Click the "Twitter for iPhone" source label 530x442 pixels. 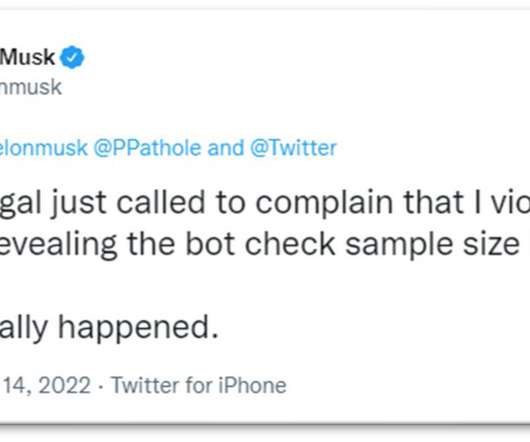click(199, 385)
